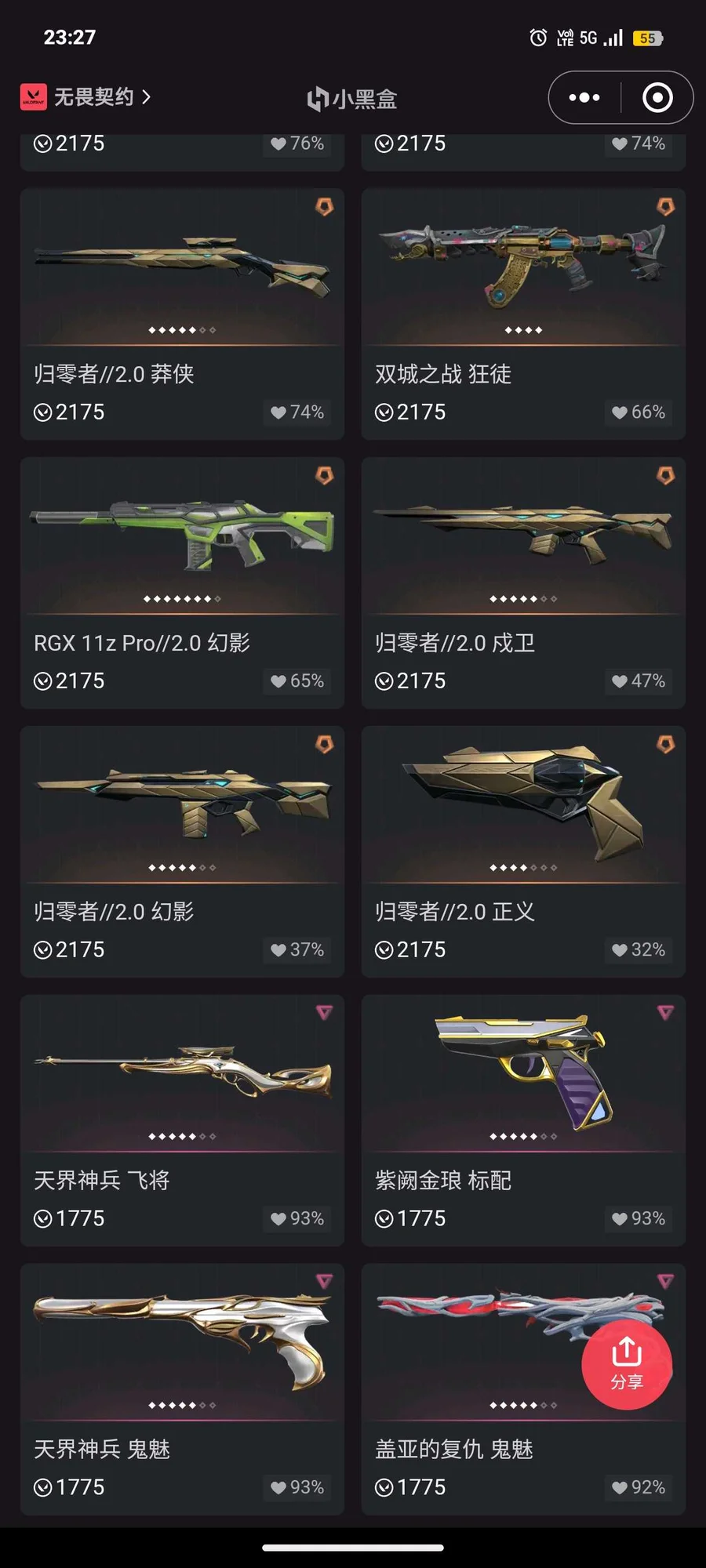This screenshot has height=1568, width=706.
Task: Select variant dots under 归零者//2.0 正义
Action: 523,868
